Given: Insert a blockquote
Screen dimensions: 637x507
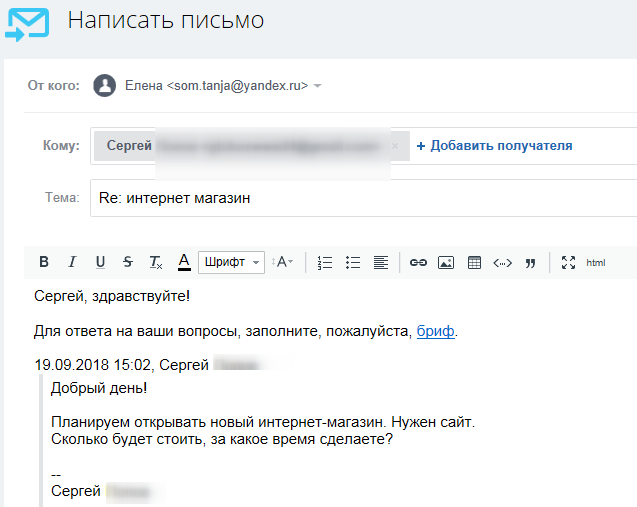Looking at the screenshot, I should click(x=530, y=263).
